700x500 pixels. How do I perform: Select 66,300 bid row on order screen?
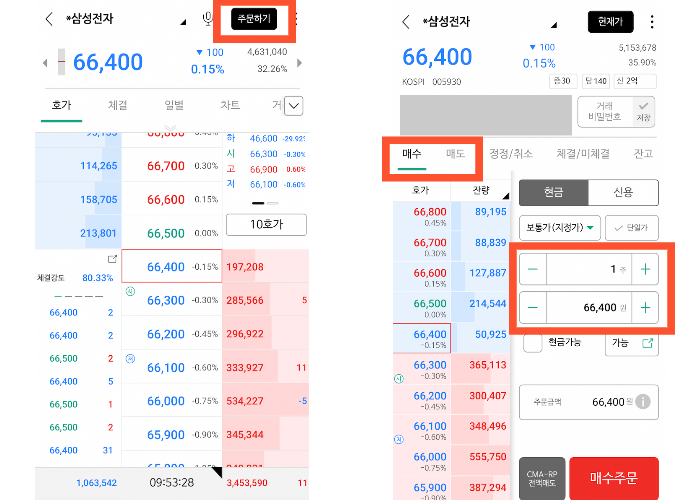[x=451, y=369]
